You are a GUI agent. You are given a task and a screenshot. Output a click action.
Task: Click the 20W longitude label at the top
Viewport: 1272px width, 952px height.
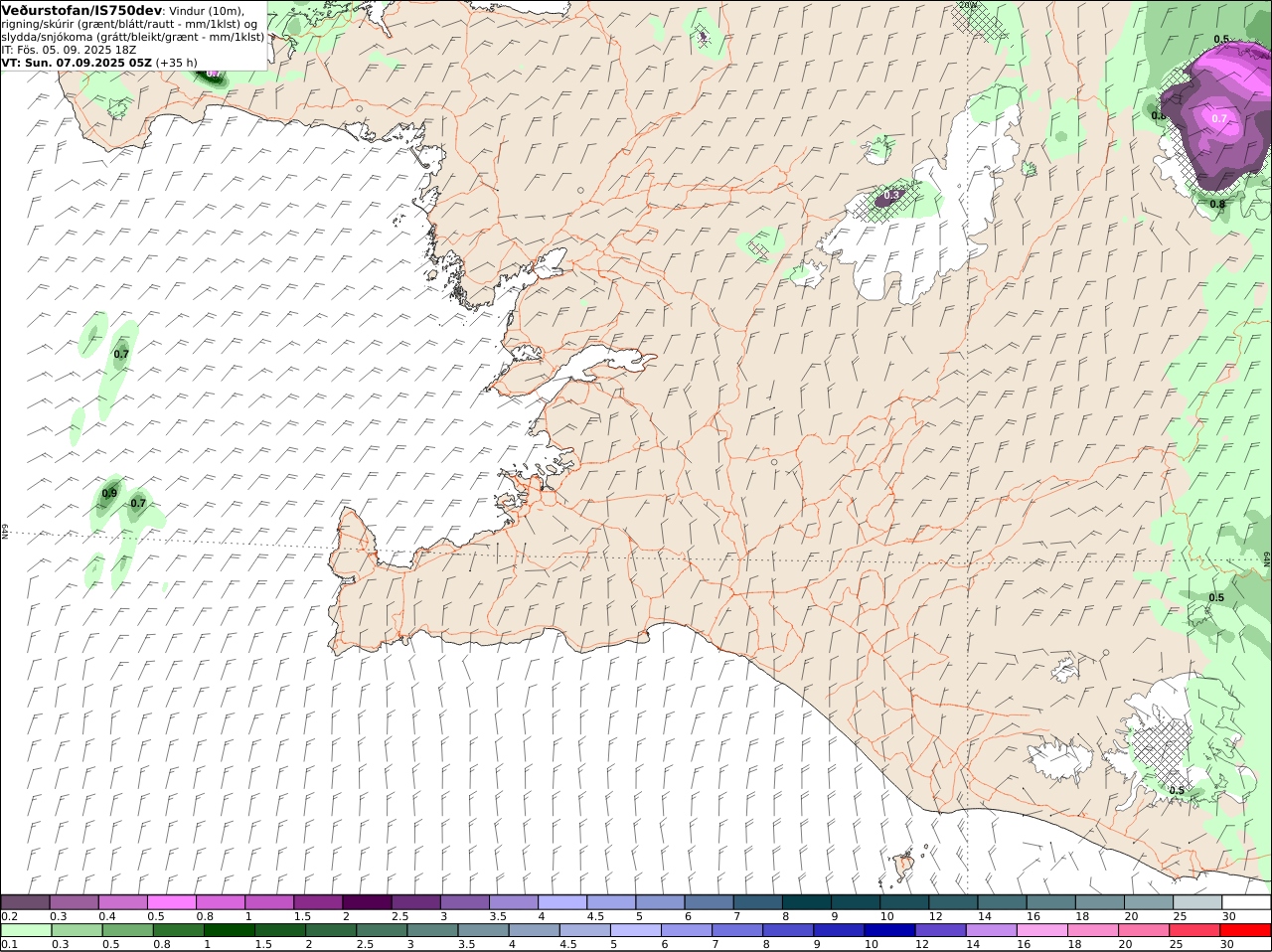[968, 5]
